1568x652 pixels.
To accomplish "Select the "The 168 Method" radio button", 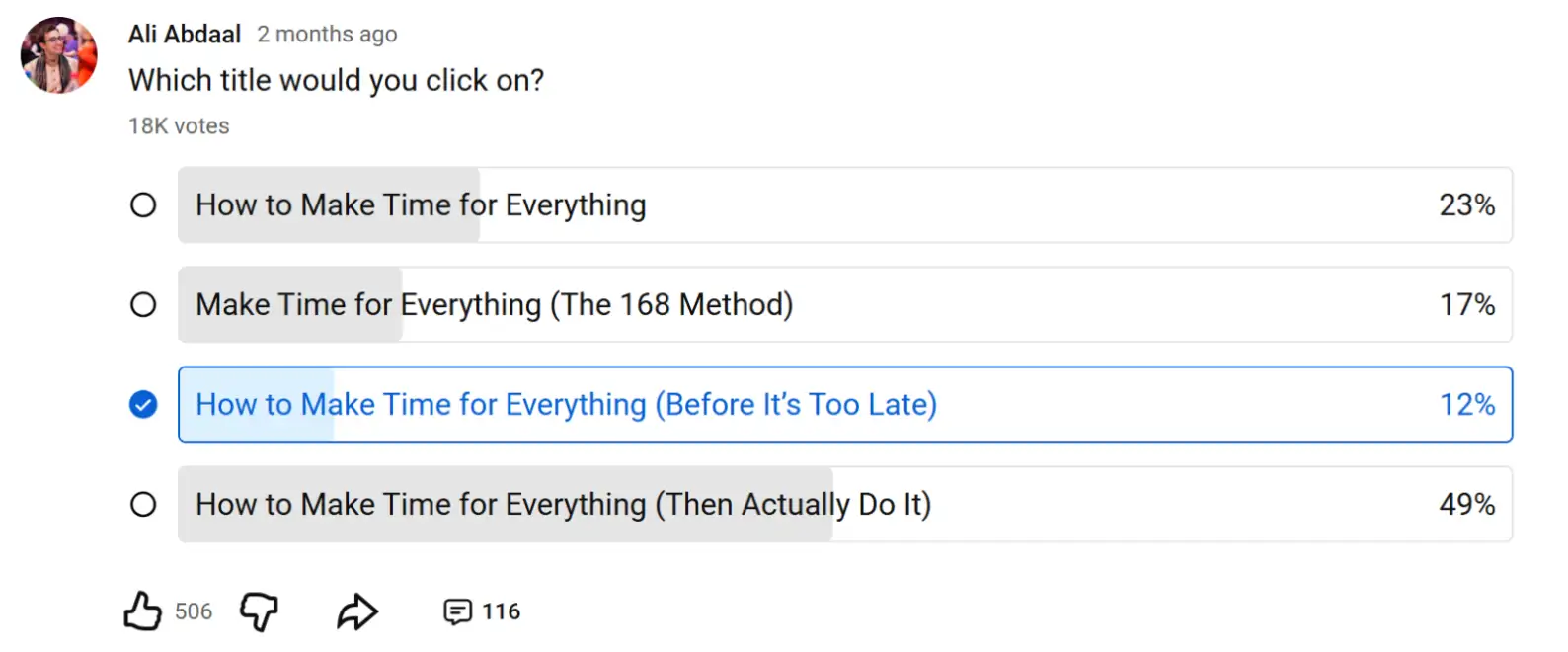I will (143, 305).
